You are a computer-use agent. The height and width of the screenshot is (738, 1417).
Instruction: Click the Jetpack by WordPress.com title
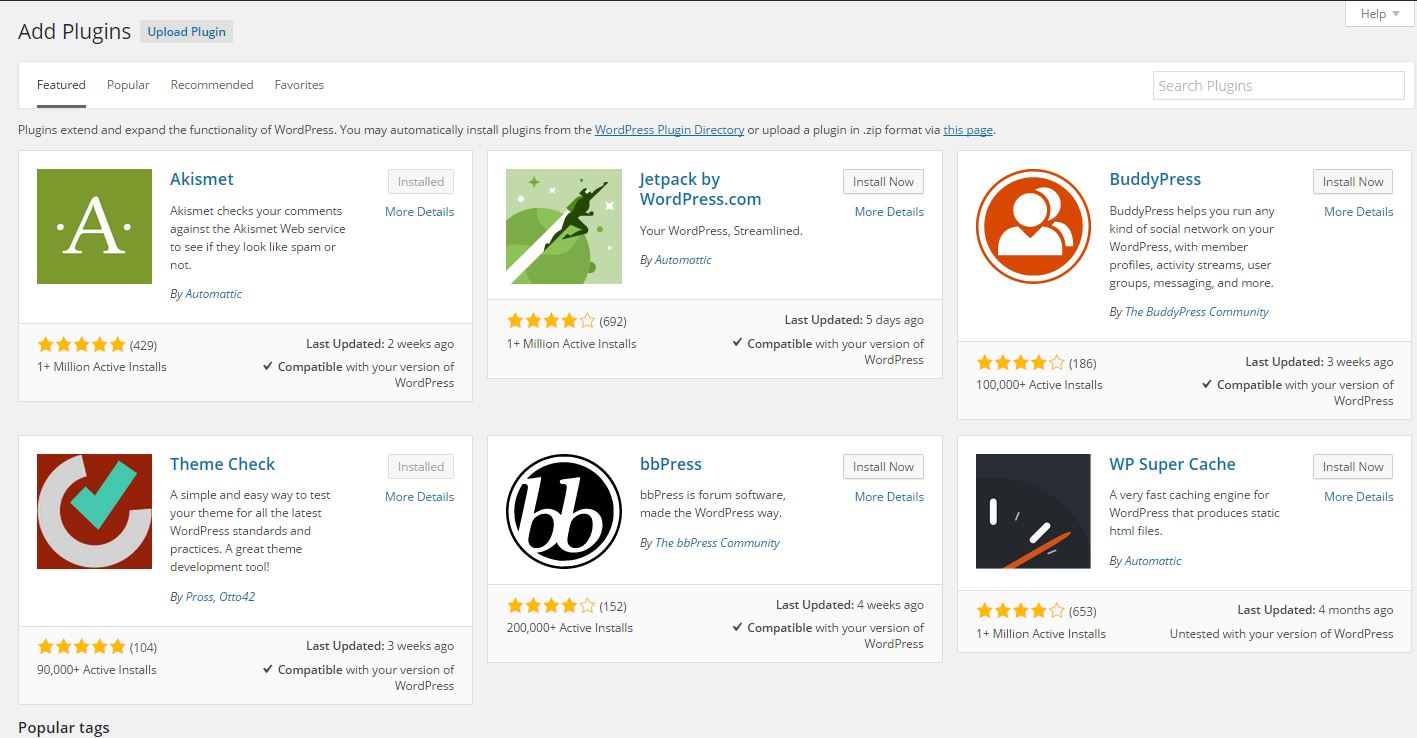coord(700,189)
